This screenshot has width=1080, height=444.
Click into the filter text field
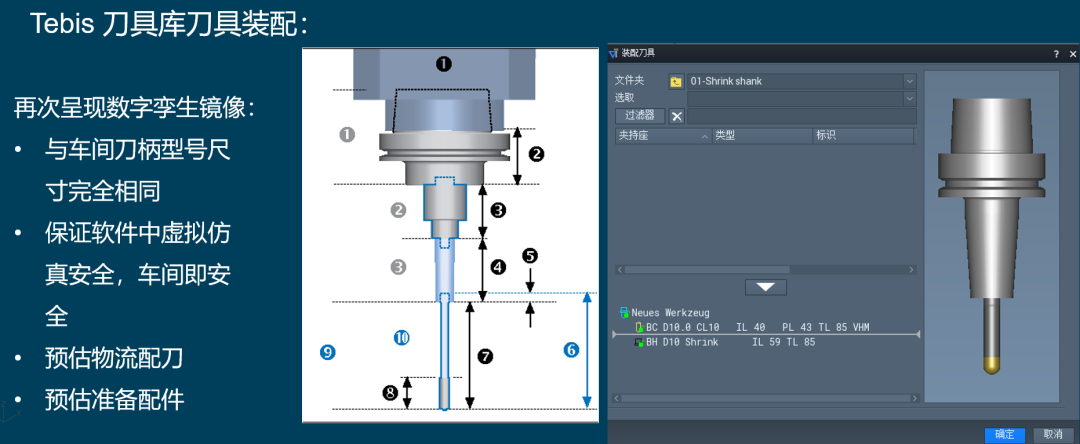coord(802,116)
